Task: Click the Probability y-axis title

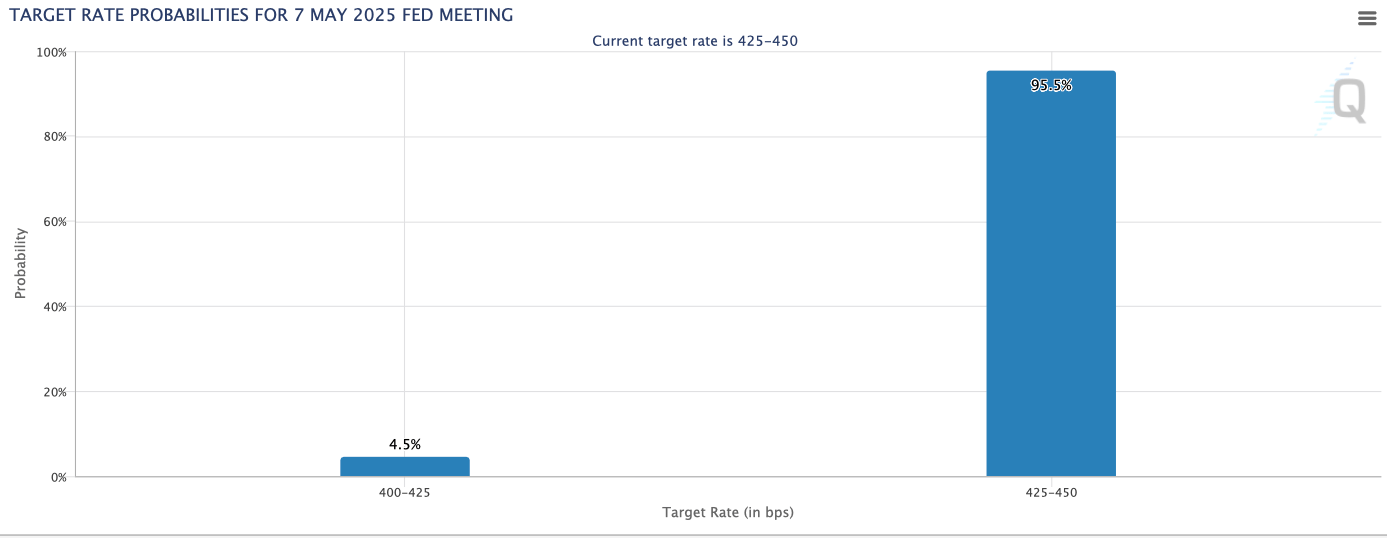Action: [x=20, y=264]
